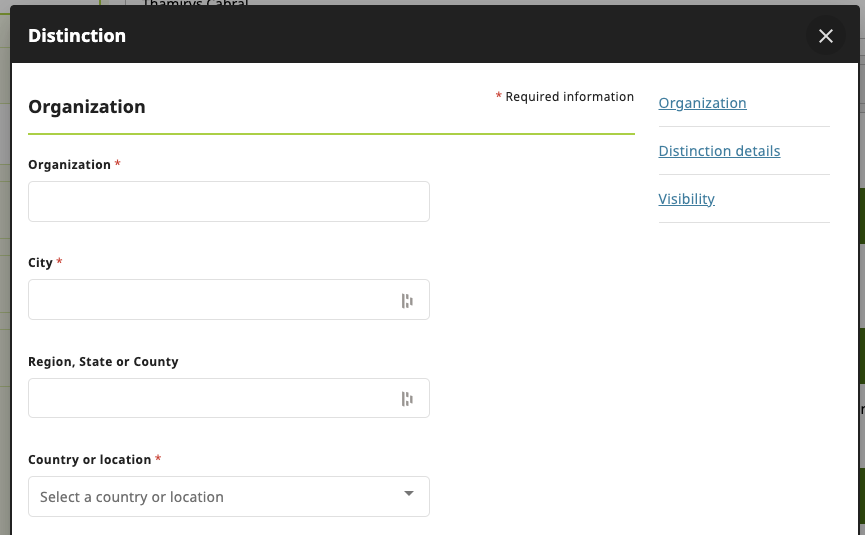Viewport: 865px width, 535px height.
Task: Click the Thamirys Cabral name behind the dialog
Action: click(195, 4)
